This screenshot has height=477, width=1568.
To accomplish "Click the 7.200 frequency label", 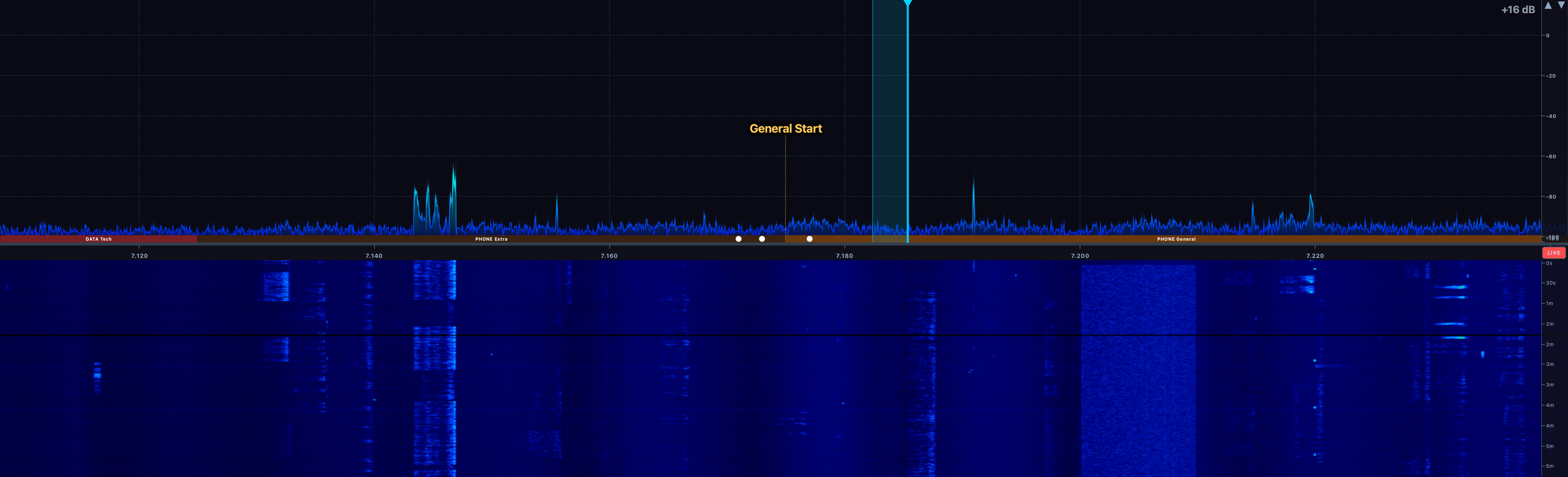I will pos(1080,256).
